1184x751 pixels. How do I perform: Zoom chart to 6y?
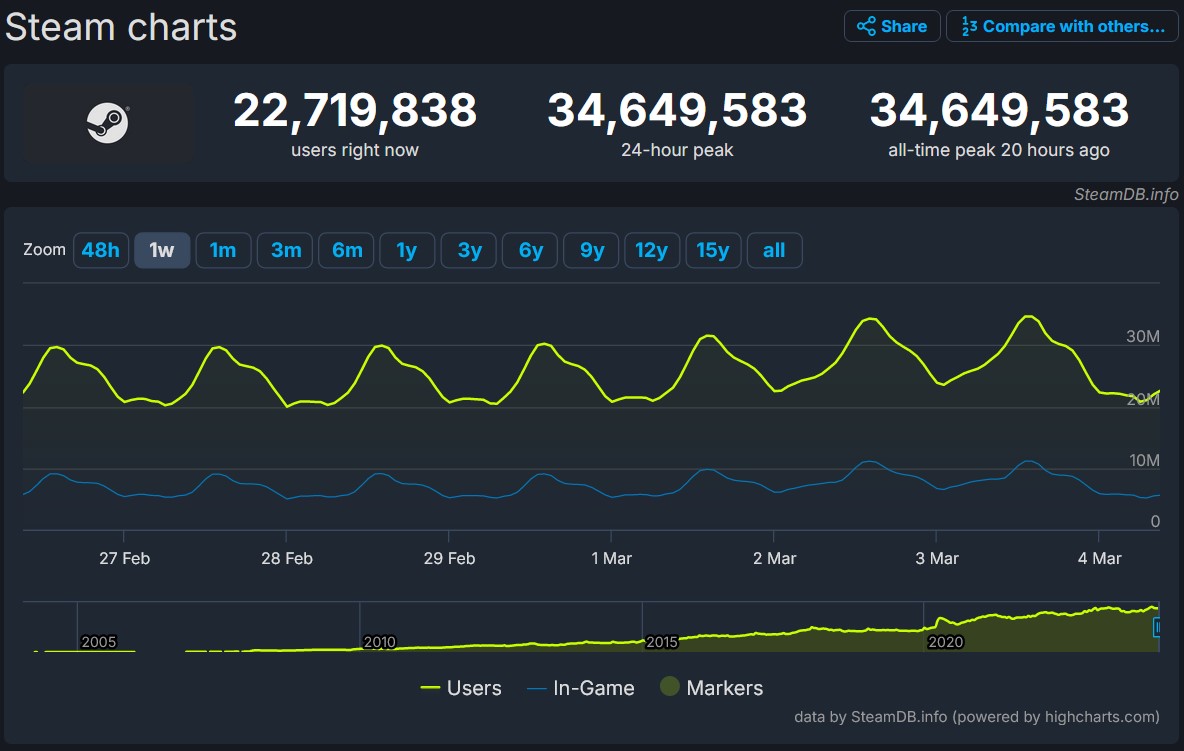pos(530,250)
